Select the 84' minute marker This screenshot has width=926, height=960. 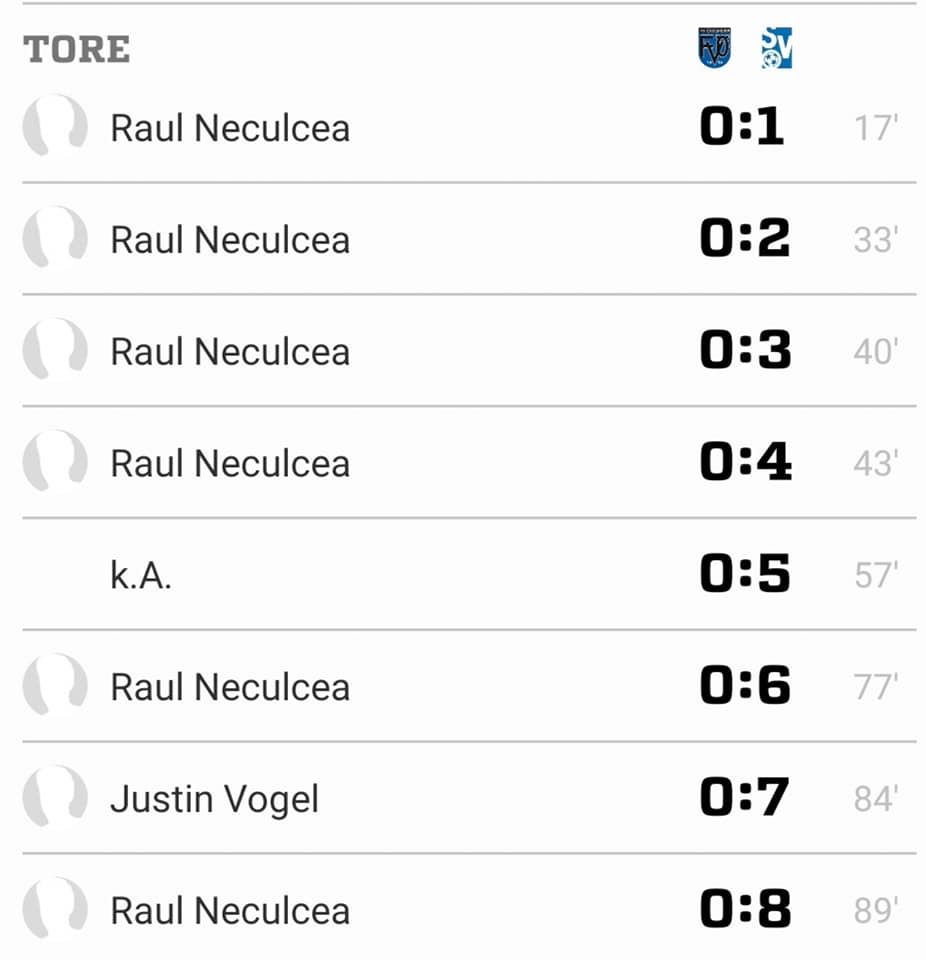click(x=876, y=799)
